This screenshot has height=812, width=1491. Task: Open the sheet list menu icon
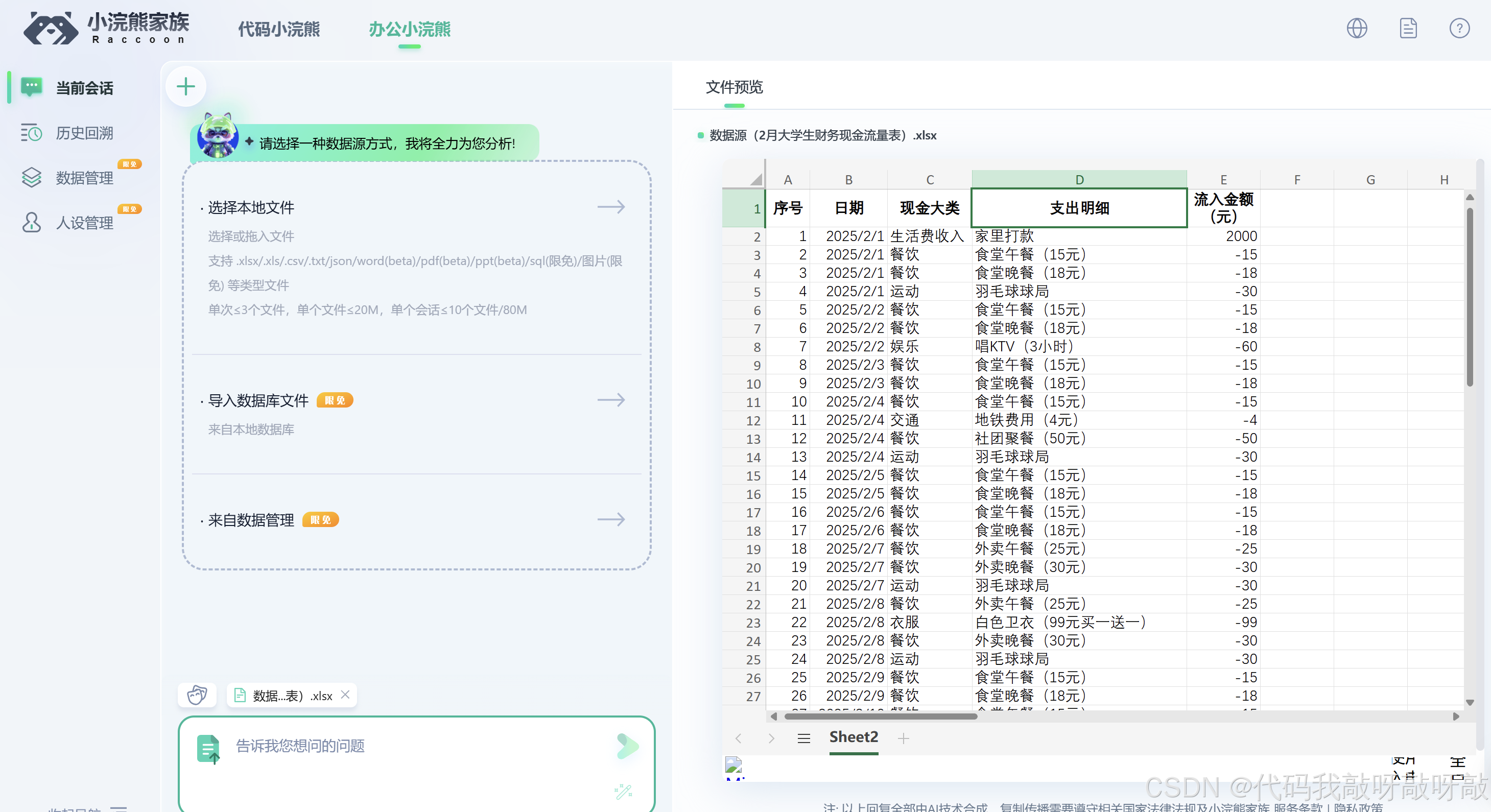point(803,738)
